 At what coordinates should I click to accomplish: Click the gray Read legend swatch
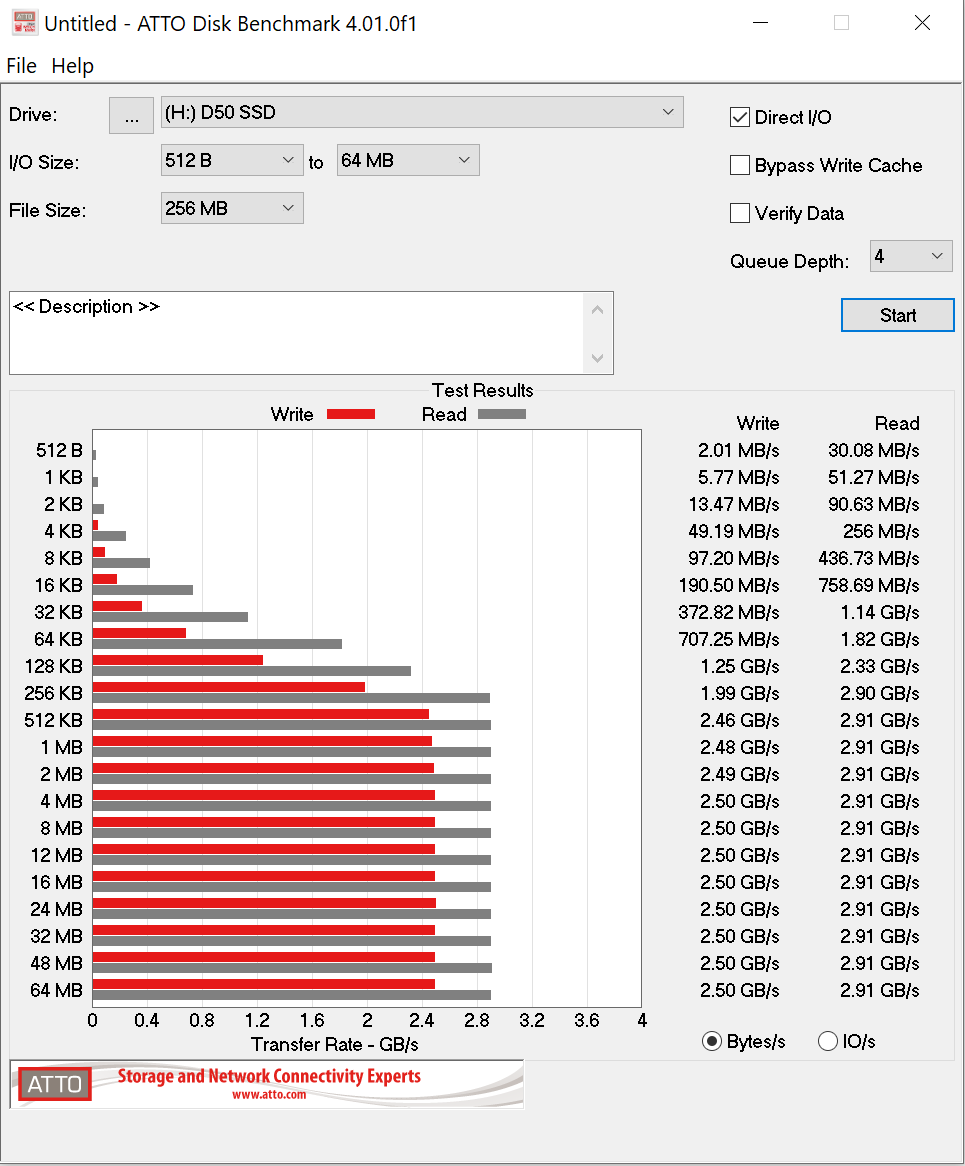502,414
